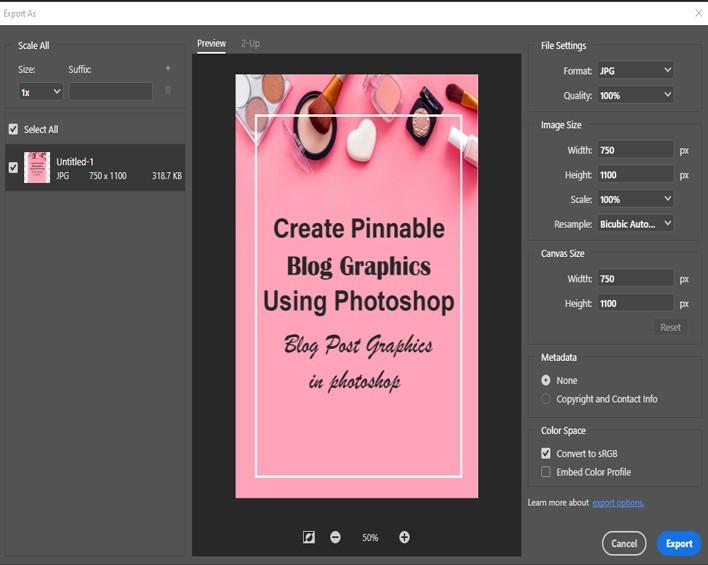Toggle the Select All checkbox

(13, 129)
